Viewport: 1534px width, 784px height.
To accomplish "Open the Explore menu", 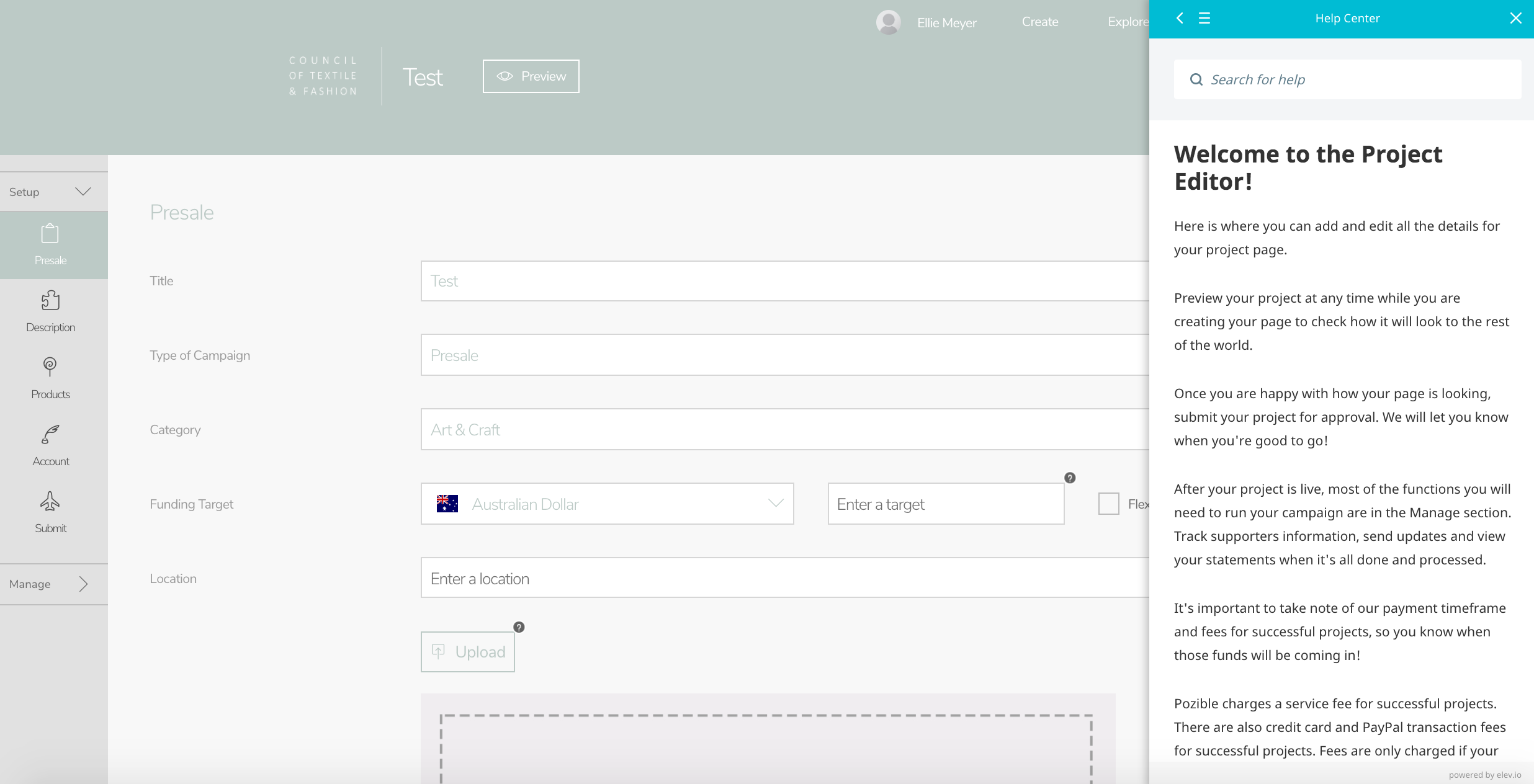I will [x=1128, y=22].
